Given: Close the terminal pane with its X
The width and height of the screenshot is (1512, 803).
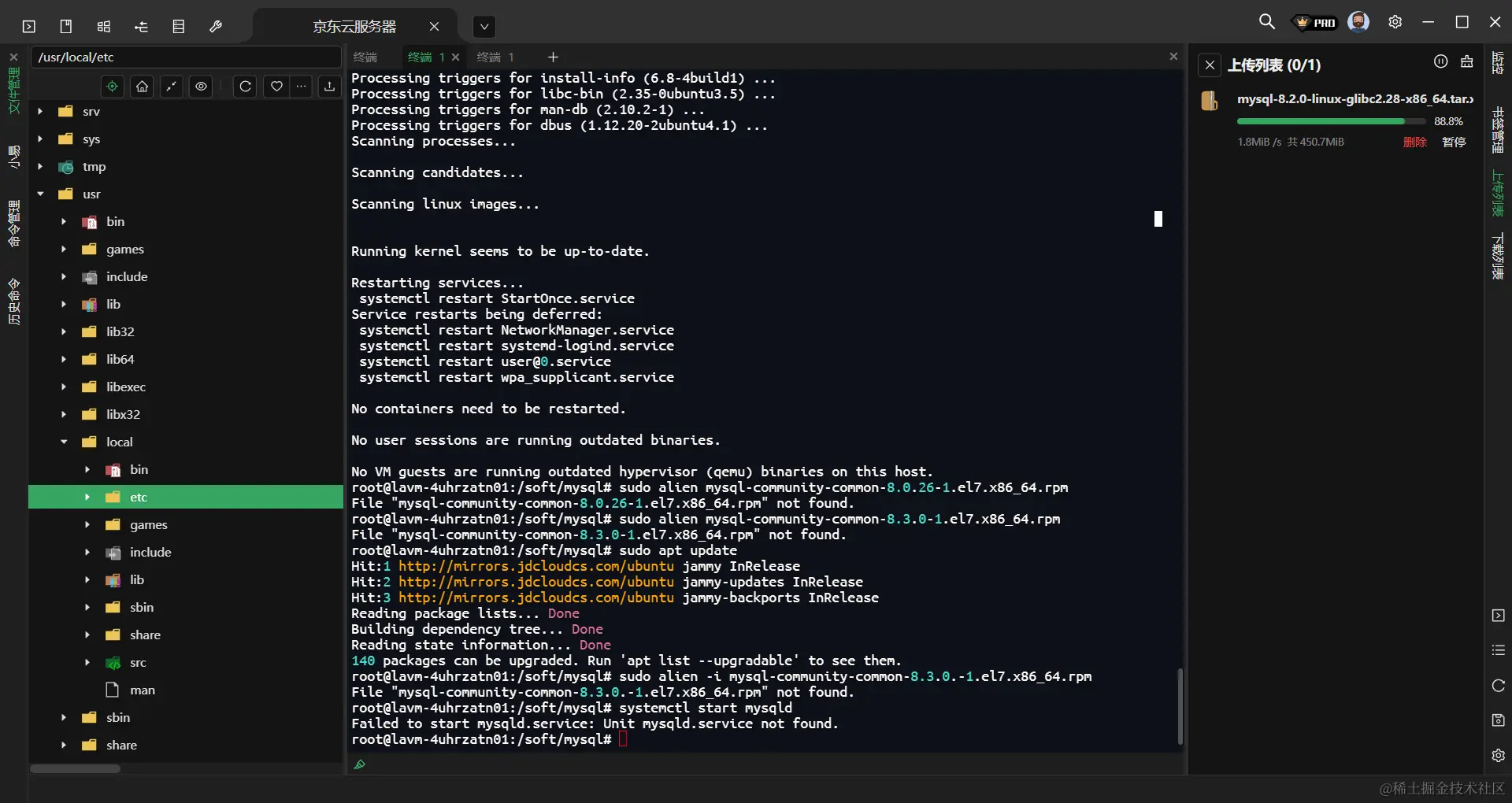Looking at the screenshot, I should 1173,57.
